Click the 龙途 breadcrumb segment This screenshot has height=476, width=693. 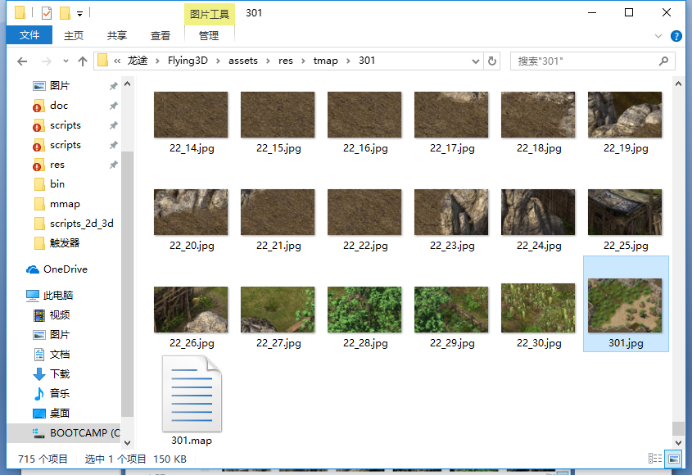coord(137,61)
